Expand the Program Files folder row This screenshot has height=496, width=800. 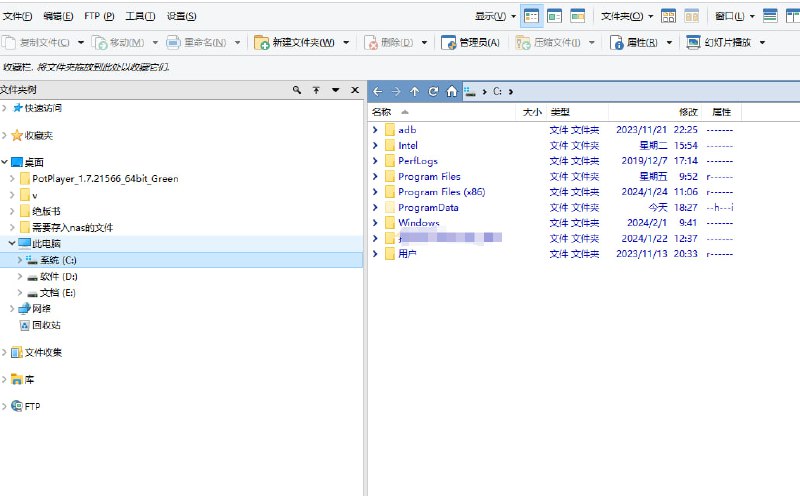pyautogui.click(x=375, y=177)
